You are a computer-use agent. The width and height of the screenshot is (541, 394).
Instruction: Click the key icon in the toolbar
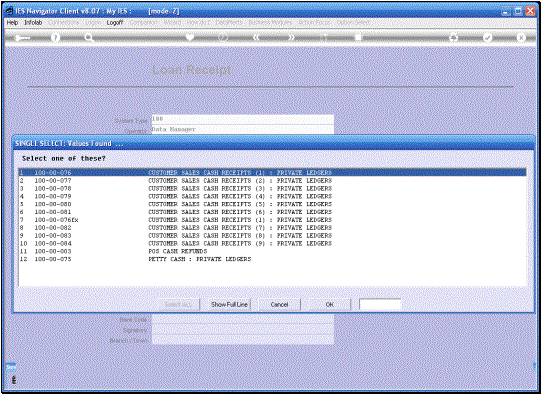coord(22,38)
